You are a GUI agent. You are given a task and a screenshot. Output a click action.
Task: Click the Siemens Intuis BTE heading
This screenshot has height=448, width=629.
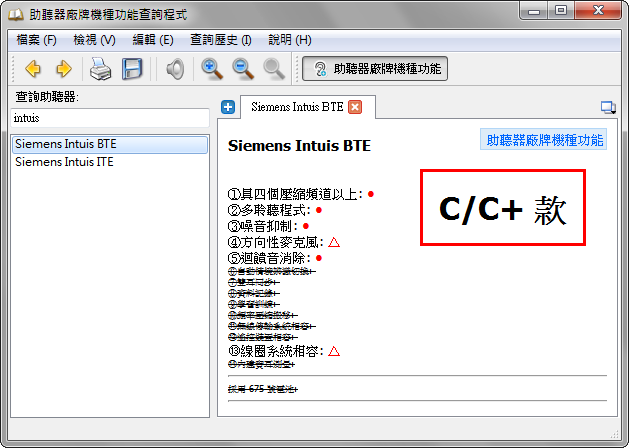299,145
